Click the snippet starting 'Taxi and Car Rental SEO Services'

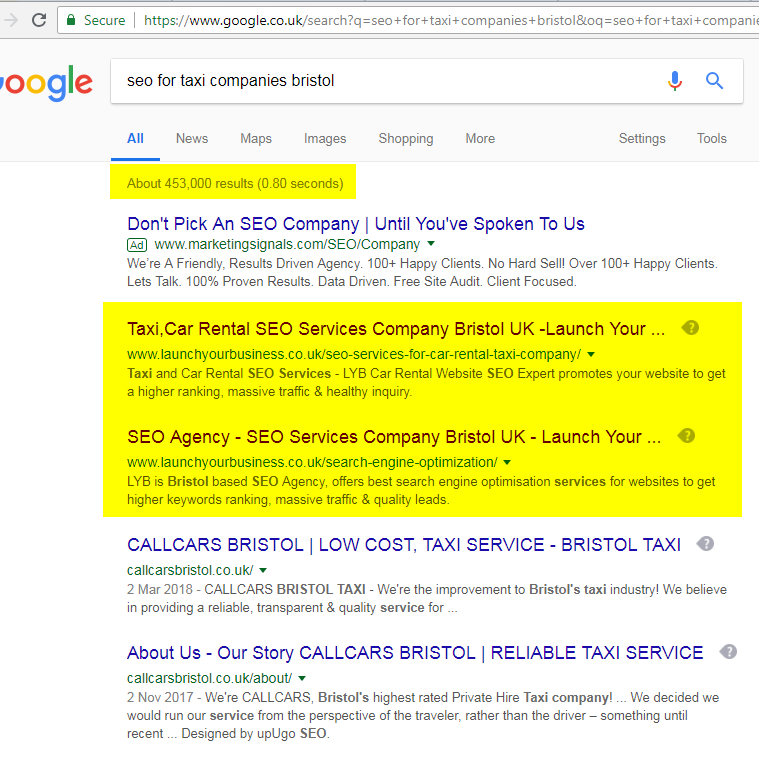click(426, 382)
